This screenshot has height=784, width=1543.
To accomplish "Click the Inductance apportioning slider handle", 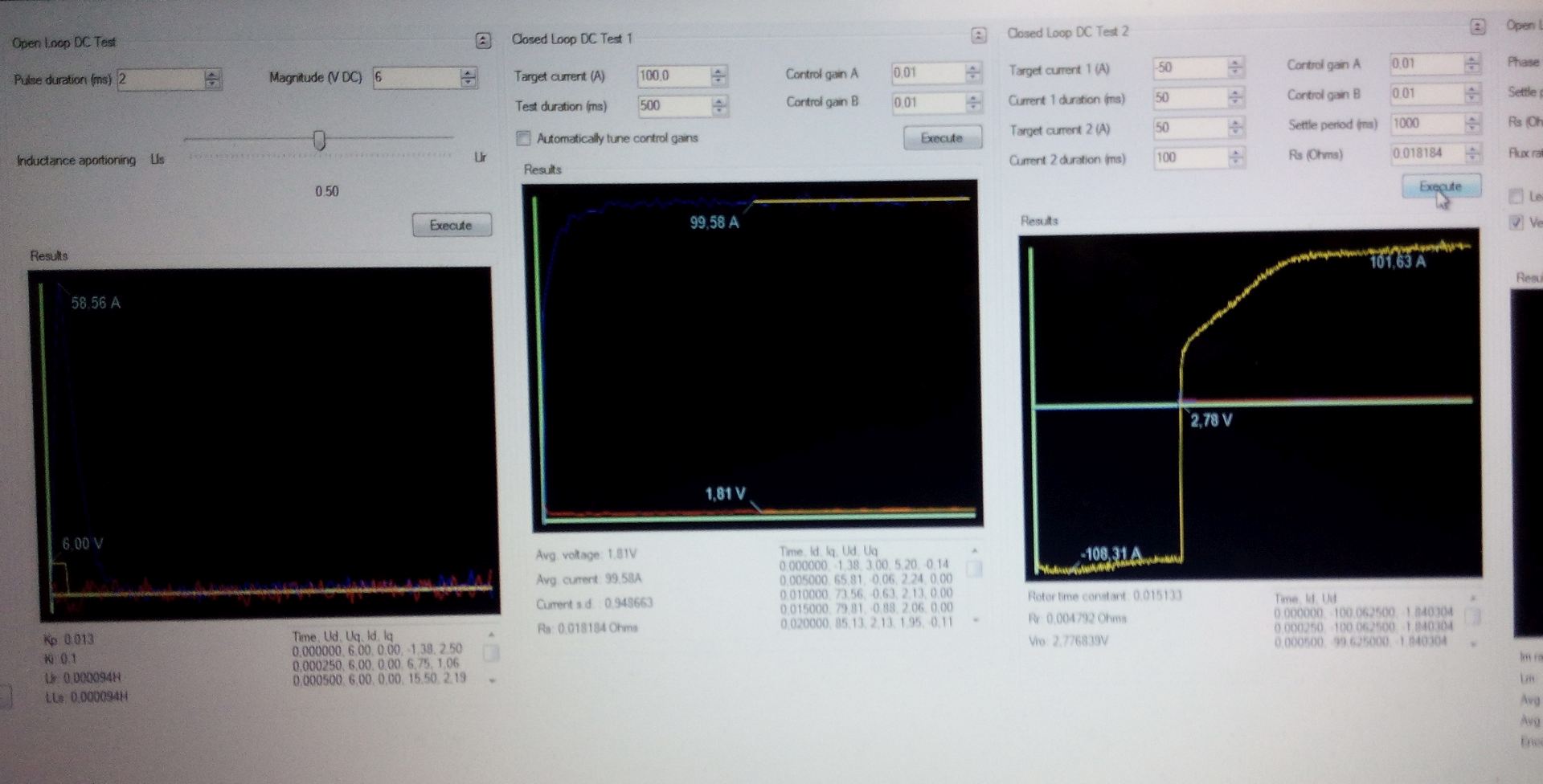I will (319, 141).
